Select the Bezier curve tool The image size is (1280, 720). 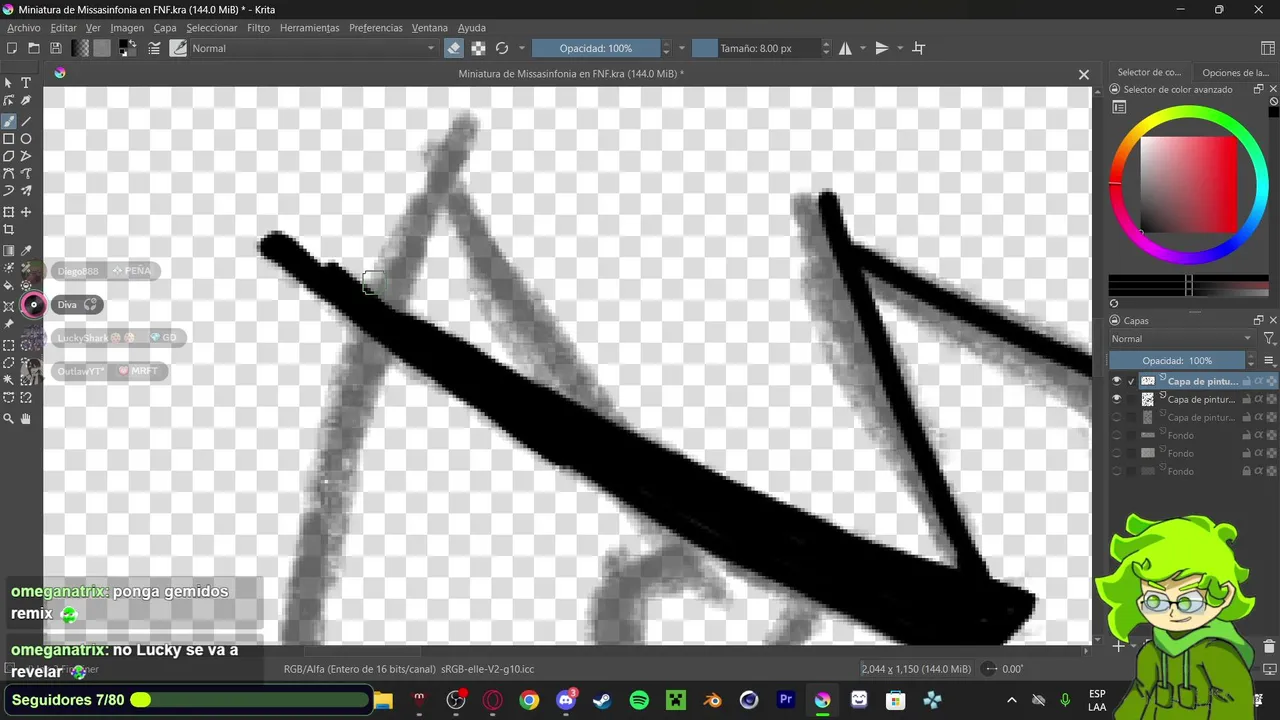point(9,173)
